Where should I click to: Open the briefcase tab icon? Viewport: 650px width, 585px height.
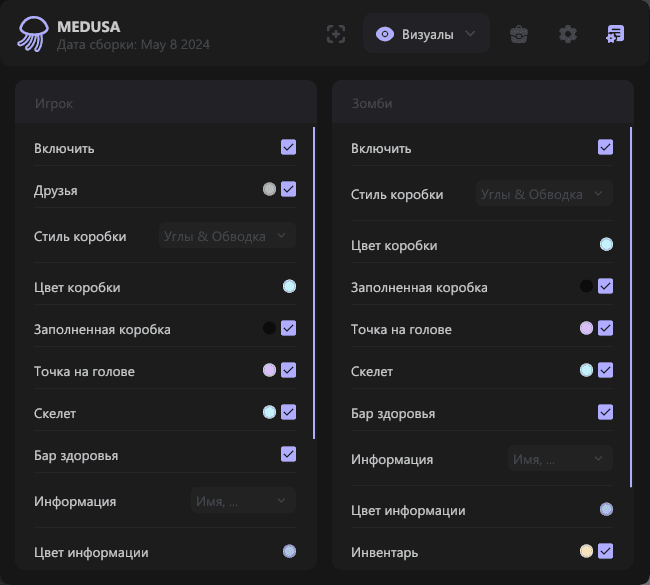(519, 34)
